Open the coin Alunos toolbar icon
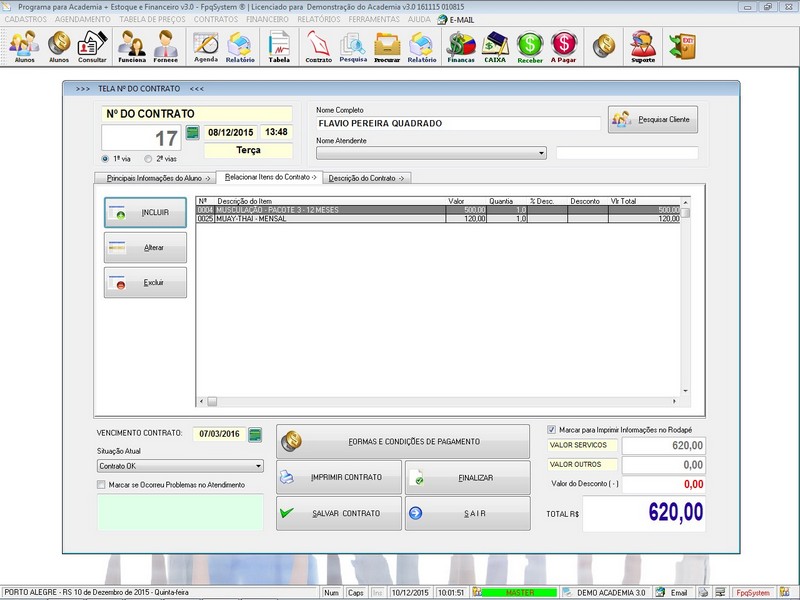The image size is (800, 600). 59,46
